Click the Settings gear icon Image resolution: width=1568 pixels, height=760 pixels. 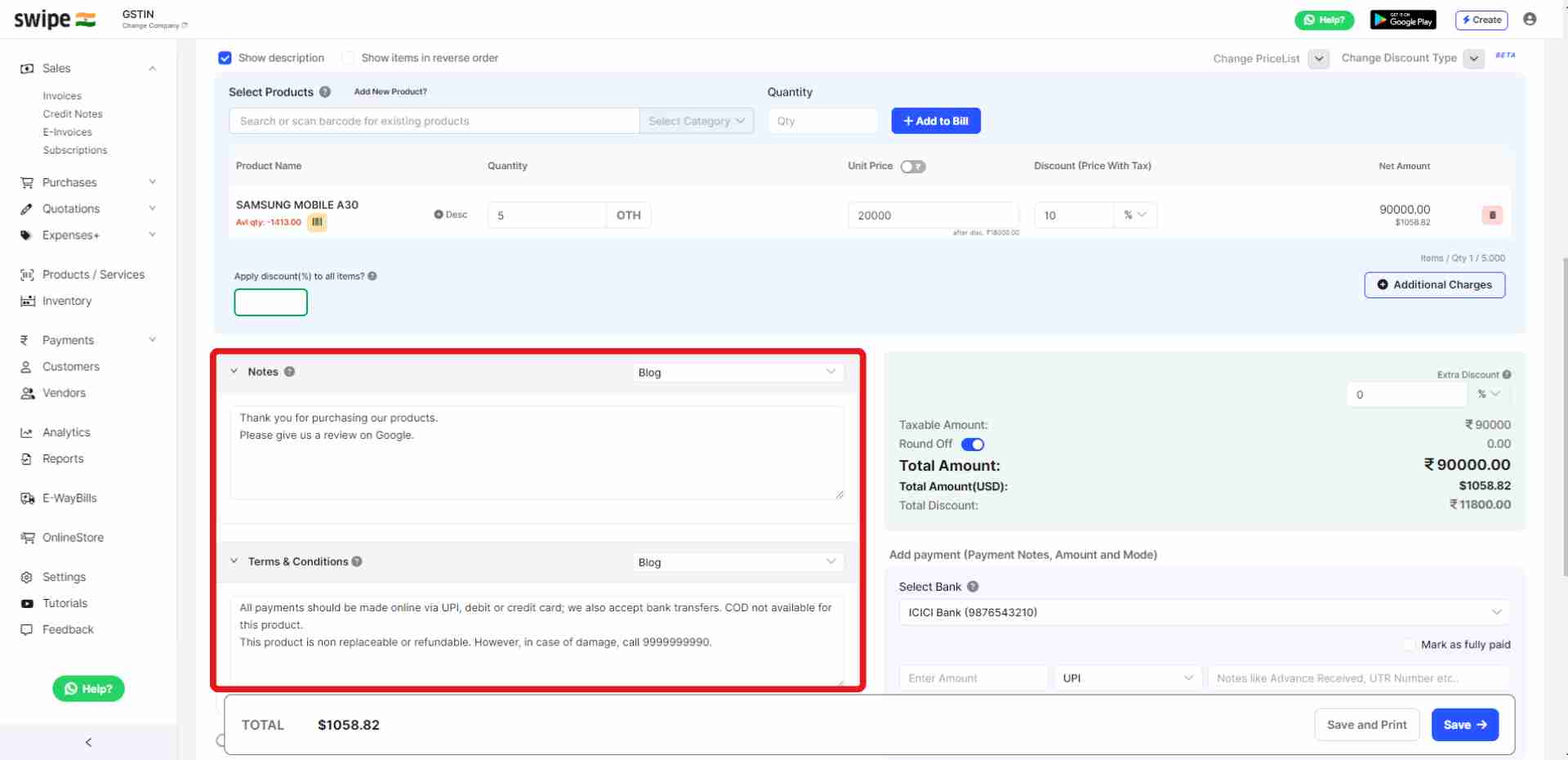pyautogui.click(x=27, y=577)
